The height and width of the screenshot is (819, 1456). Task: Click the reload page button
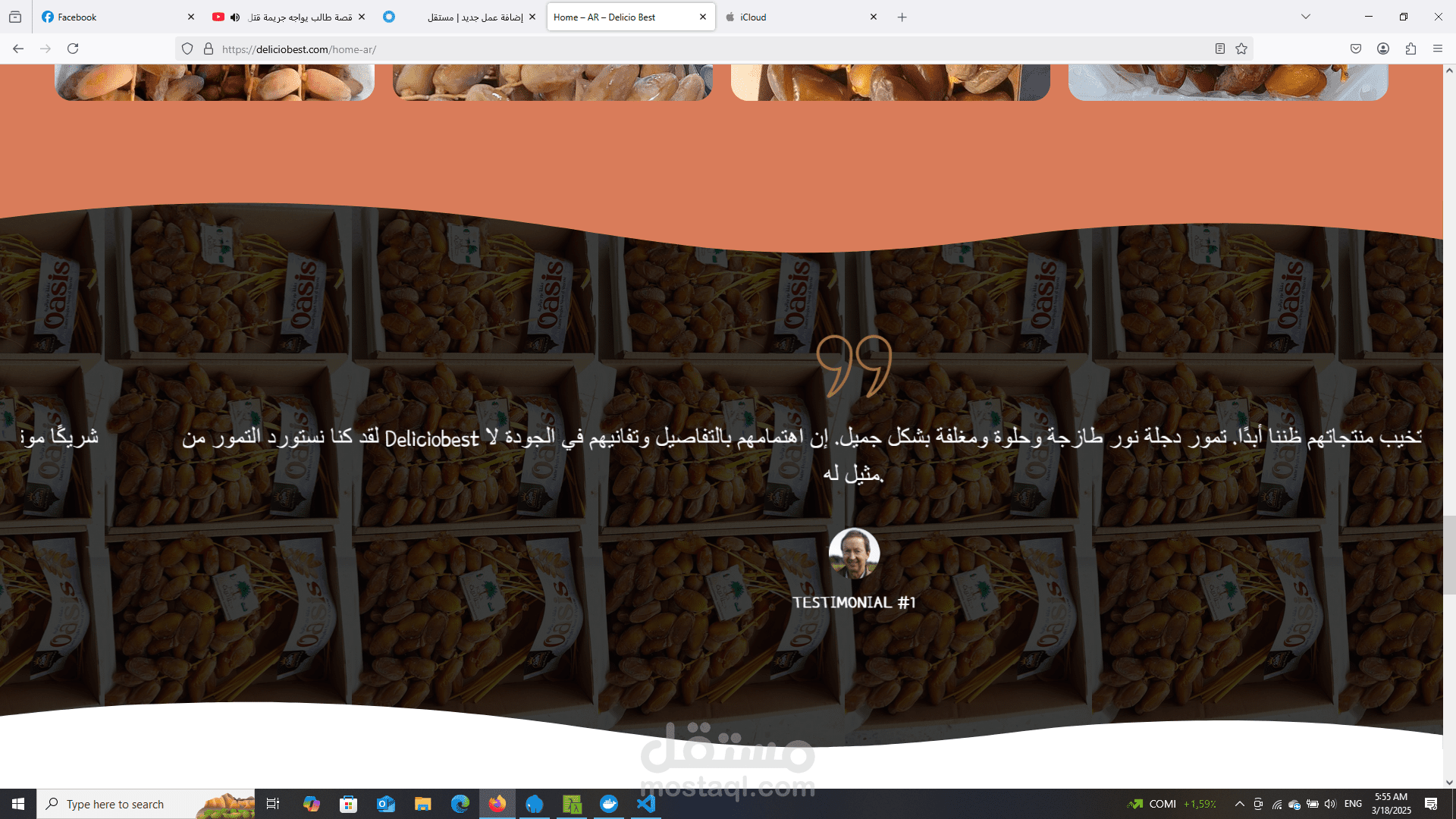[x=73, y=49]
